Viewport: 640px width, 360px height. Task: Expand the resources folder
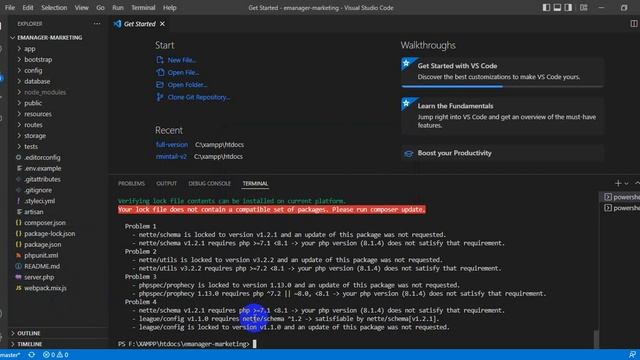[38, 114]
